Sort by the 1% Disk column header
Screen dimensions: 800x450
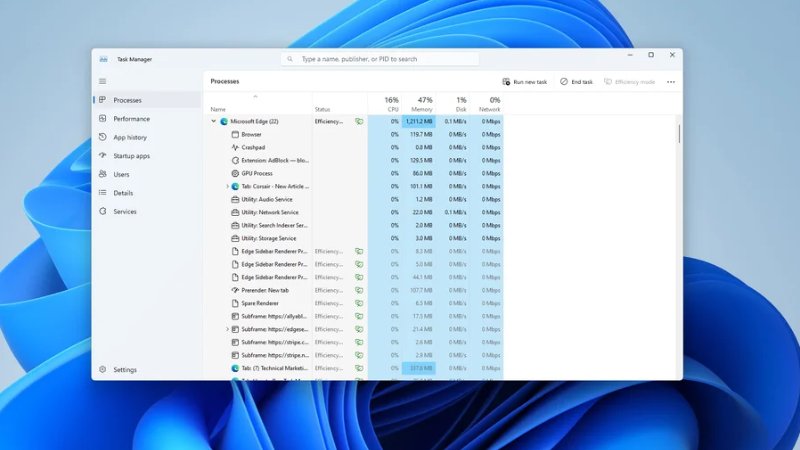tap(453, 104)
